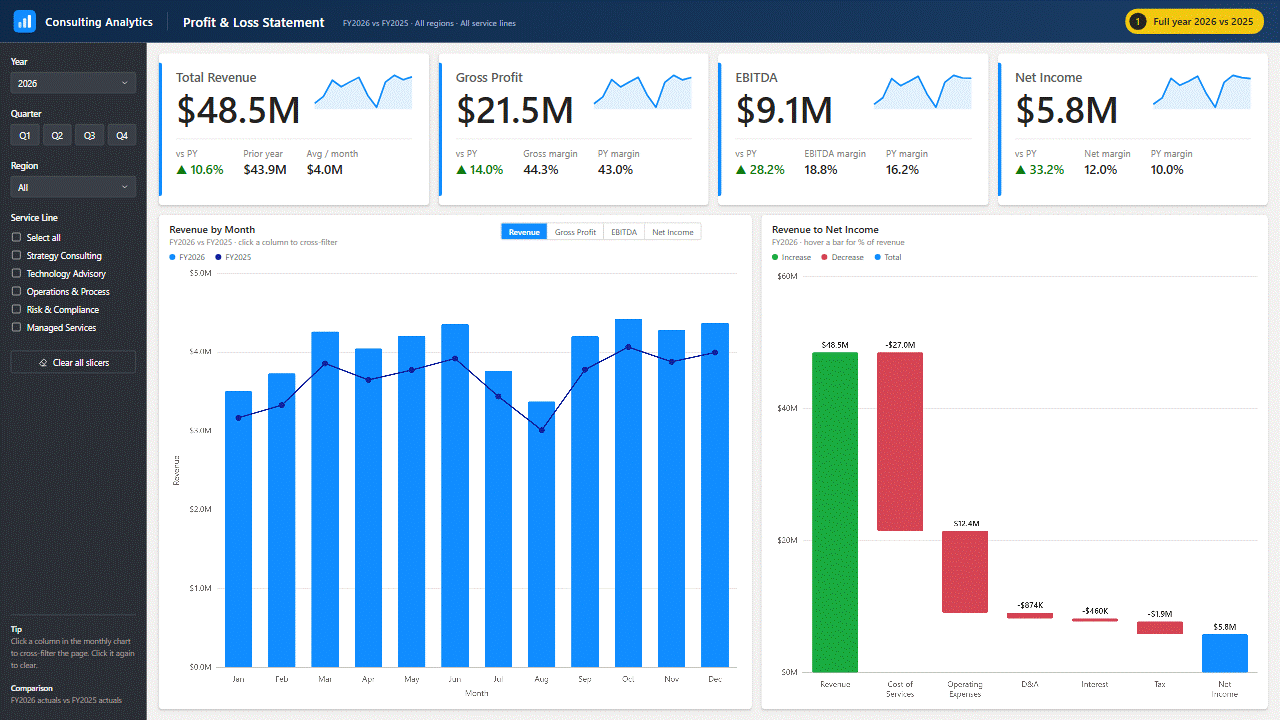The width and height of the screenshot is (1280, 720).
Task: Select the Q2 quarter button
Action: 57,135
